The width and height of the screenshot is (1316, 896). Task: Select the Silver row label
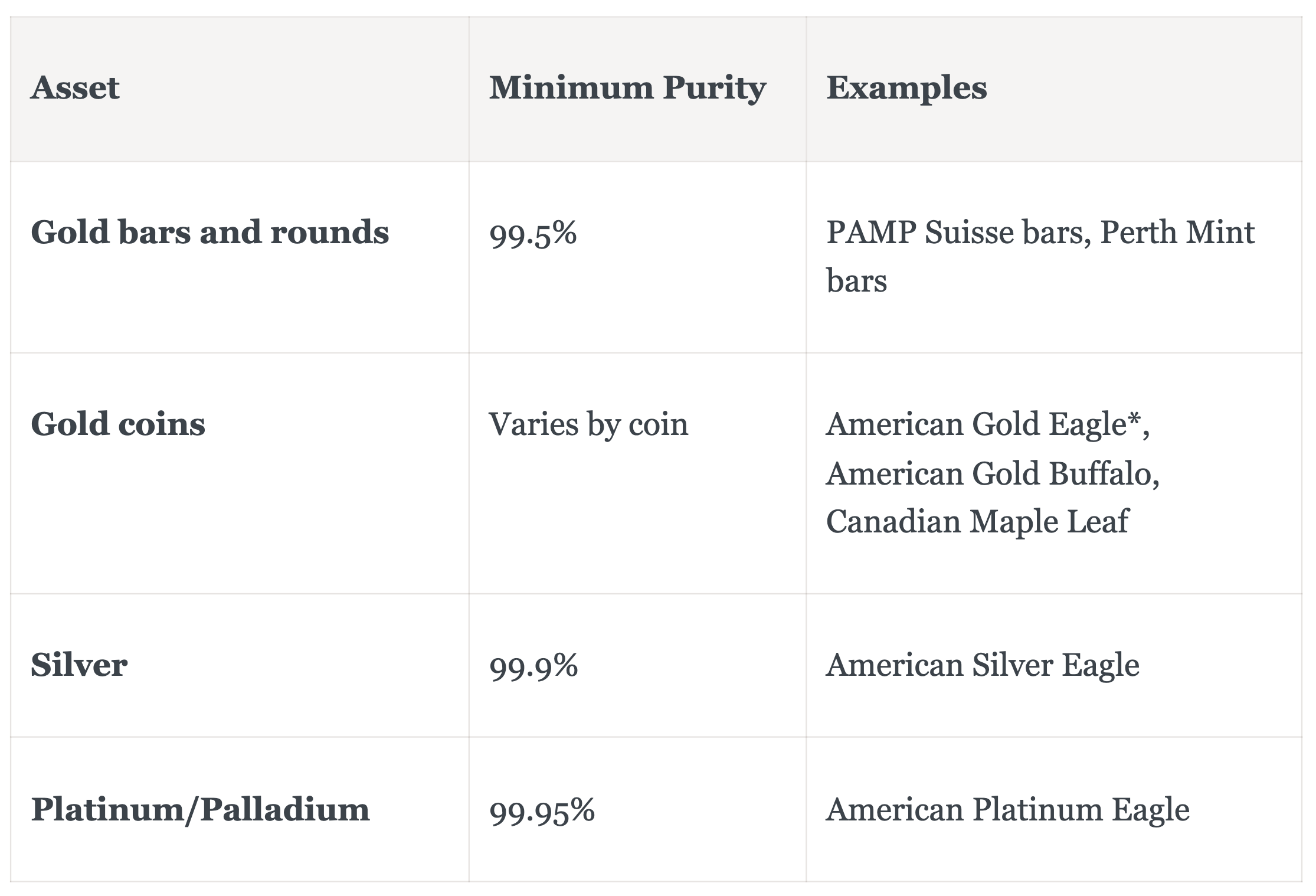(79, 665)
